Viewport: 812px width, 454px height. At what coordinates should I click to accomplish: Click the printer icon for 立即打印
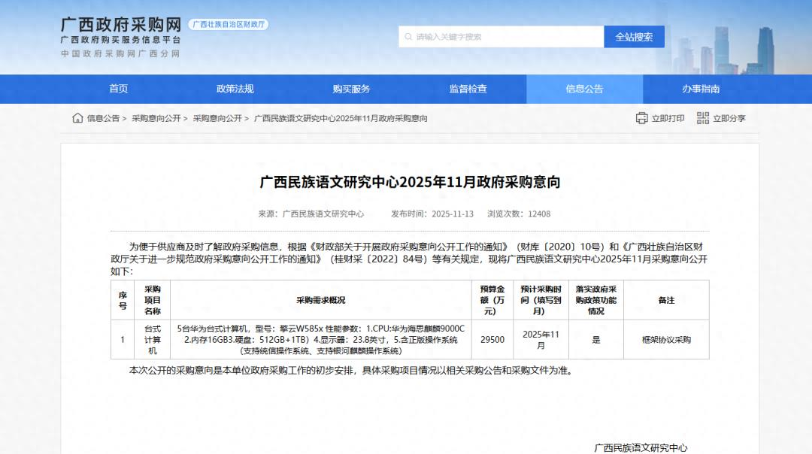click(x=641, y=118)
